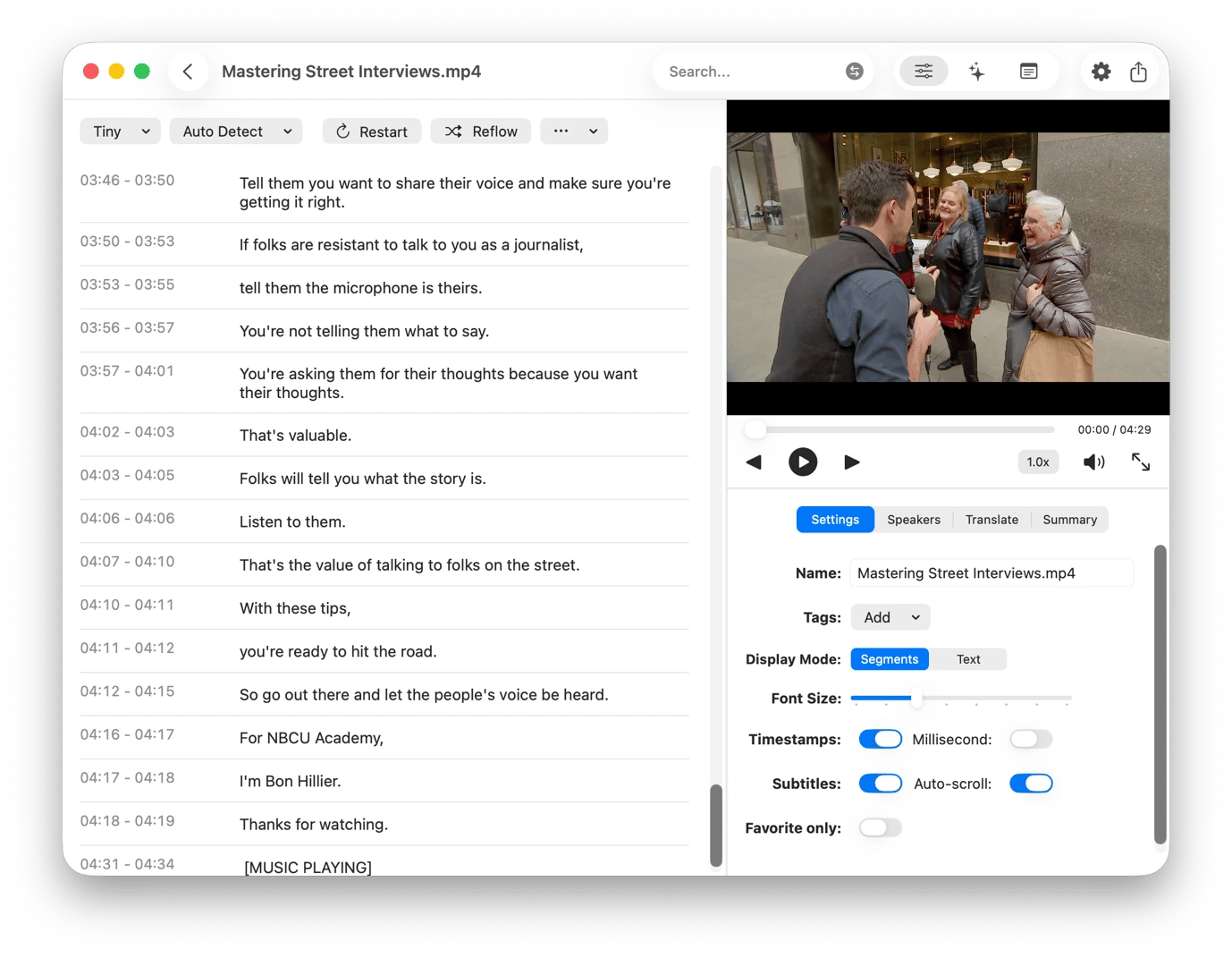The height and width of the screenshot is (958, 1232).
Task: Click the Name input field
Action: coord(992,573)
